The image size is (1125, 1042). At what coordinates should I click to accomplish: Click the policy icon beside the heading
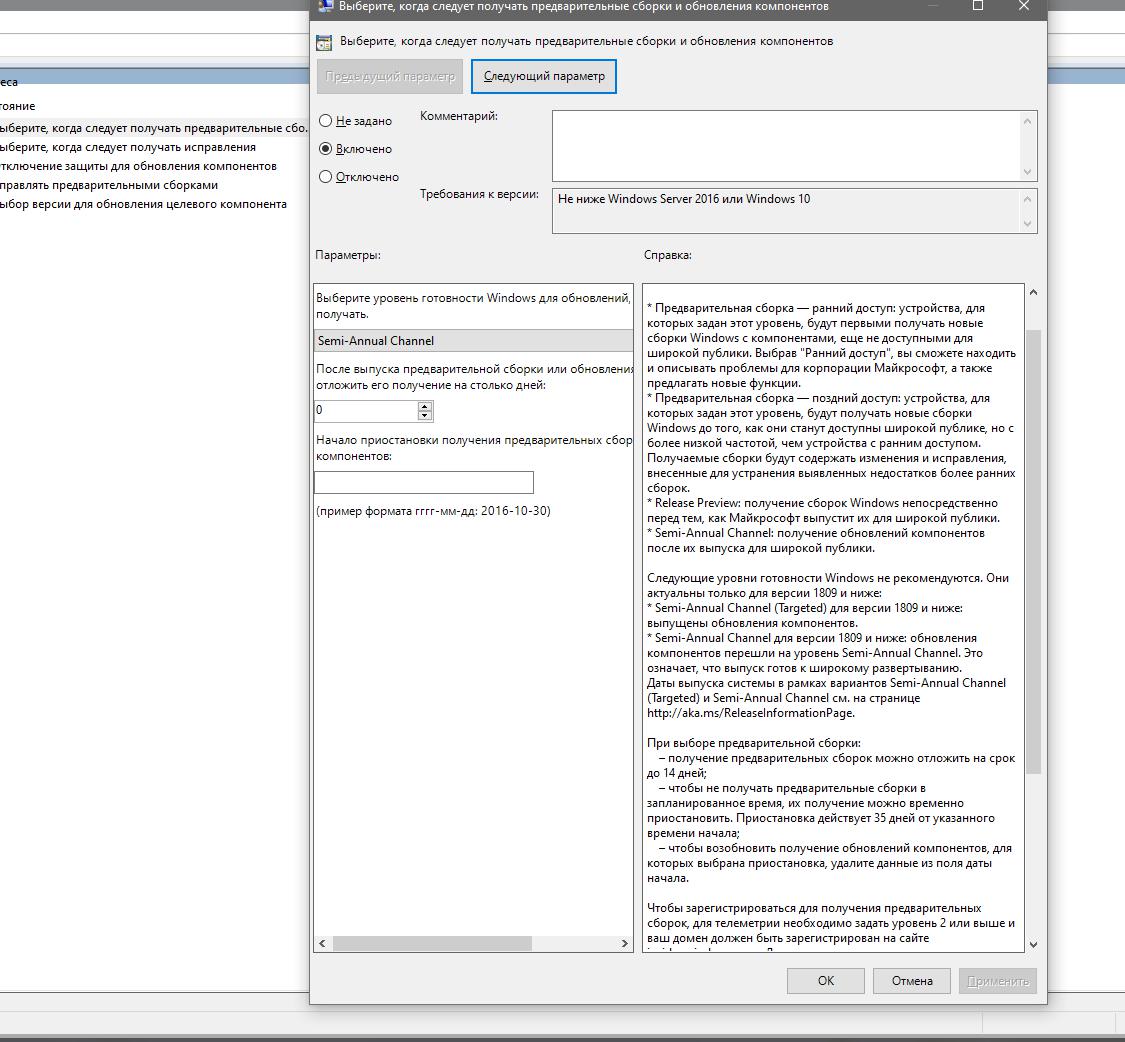point(324,42)
